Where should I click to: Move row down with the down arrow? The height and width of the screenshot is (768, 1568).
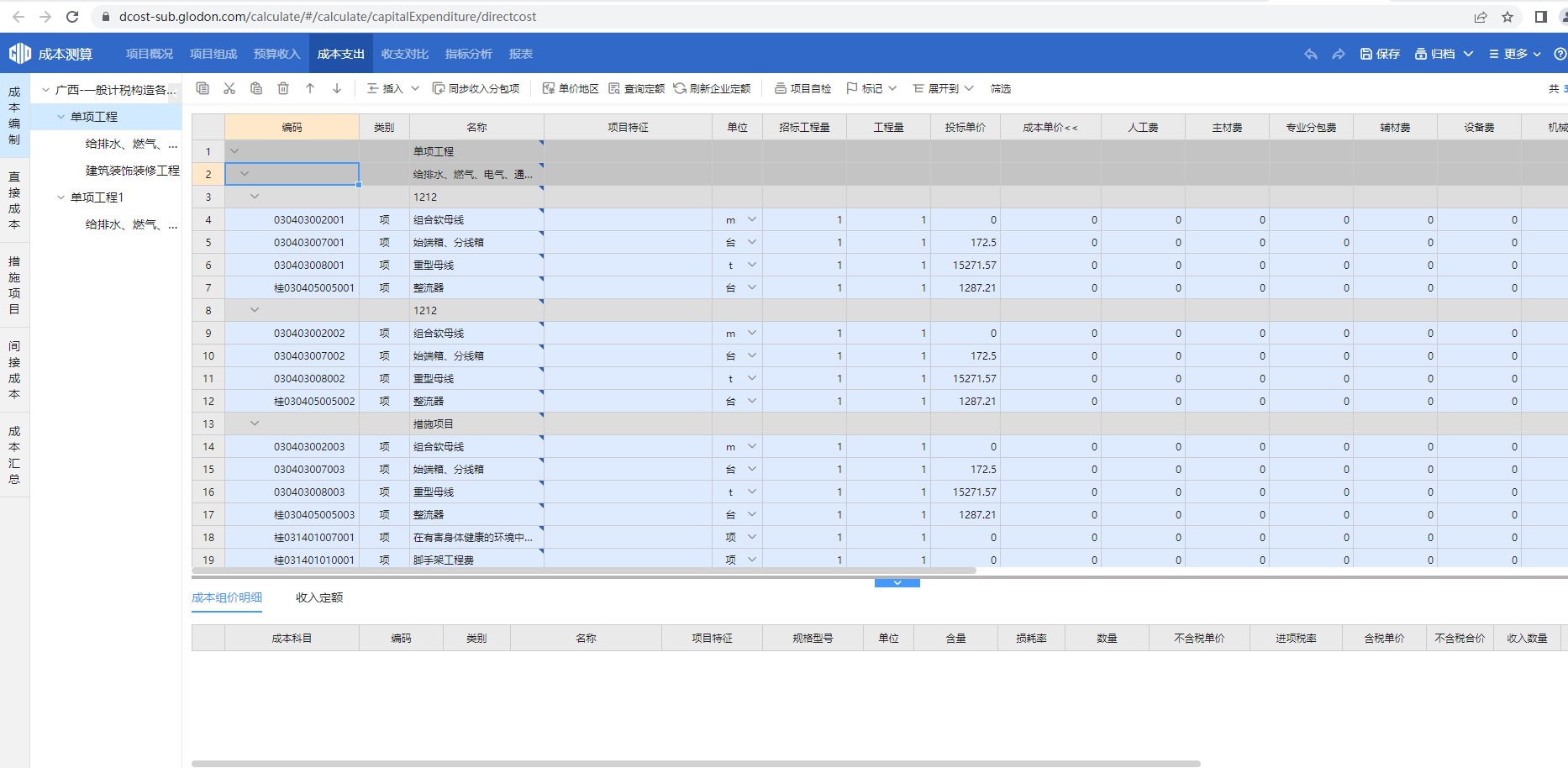click(x=337, y=88)
